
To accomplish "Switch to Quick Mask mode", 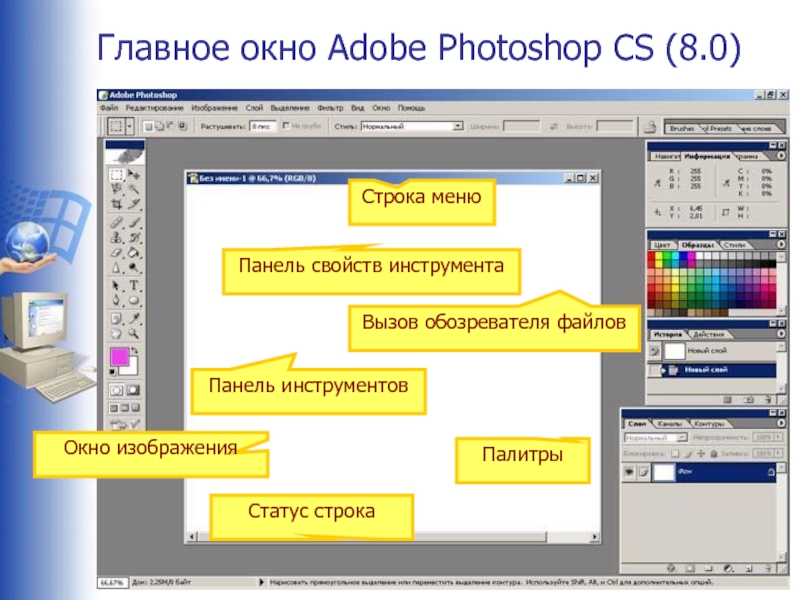I will tap(134, 390).
